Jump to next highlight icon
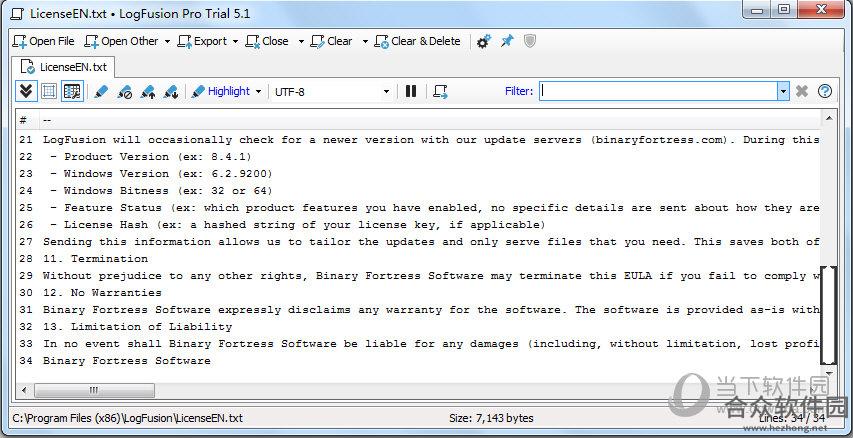 [x=171, y=91]
